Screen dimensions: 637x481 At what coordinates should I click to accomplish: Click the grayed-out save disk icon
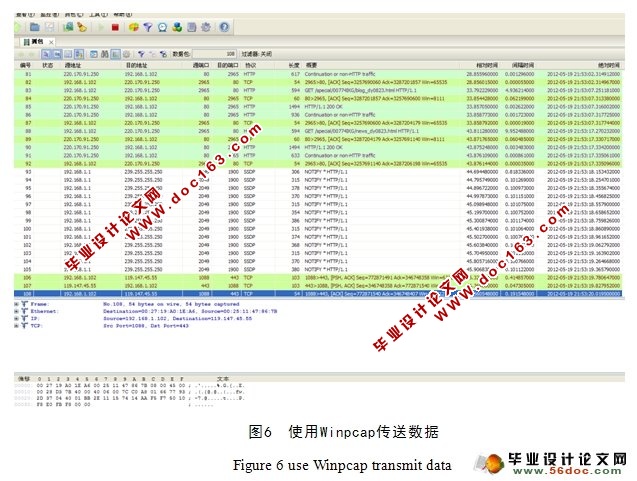click(x=50, y=27)
